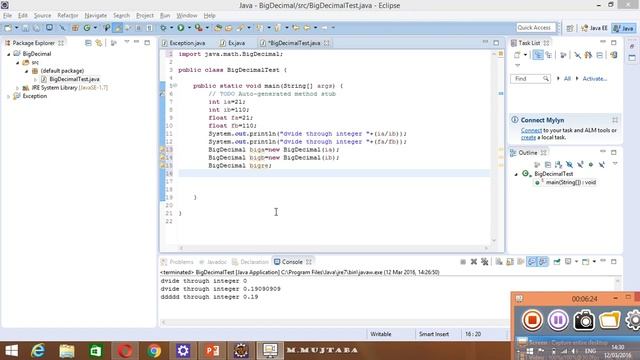Expand the Exception project node
640x360 pixels.
[9, 96]
